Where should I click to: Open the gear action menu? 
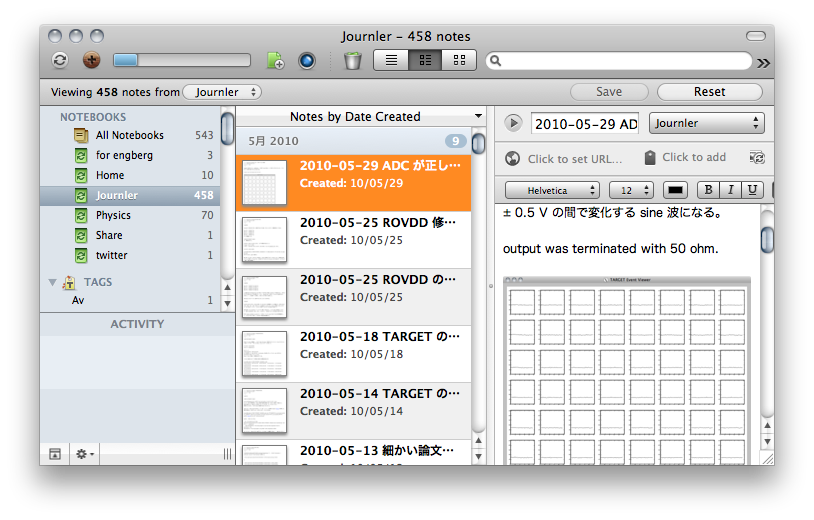point(85,454)
